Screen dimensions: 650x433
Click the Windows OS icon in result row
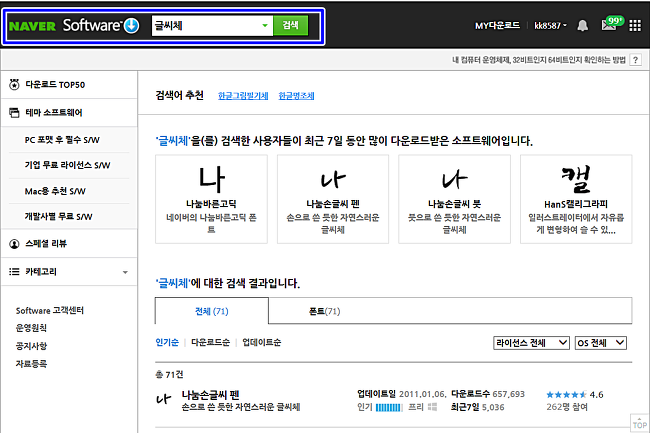(432, 407)
